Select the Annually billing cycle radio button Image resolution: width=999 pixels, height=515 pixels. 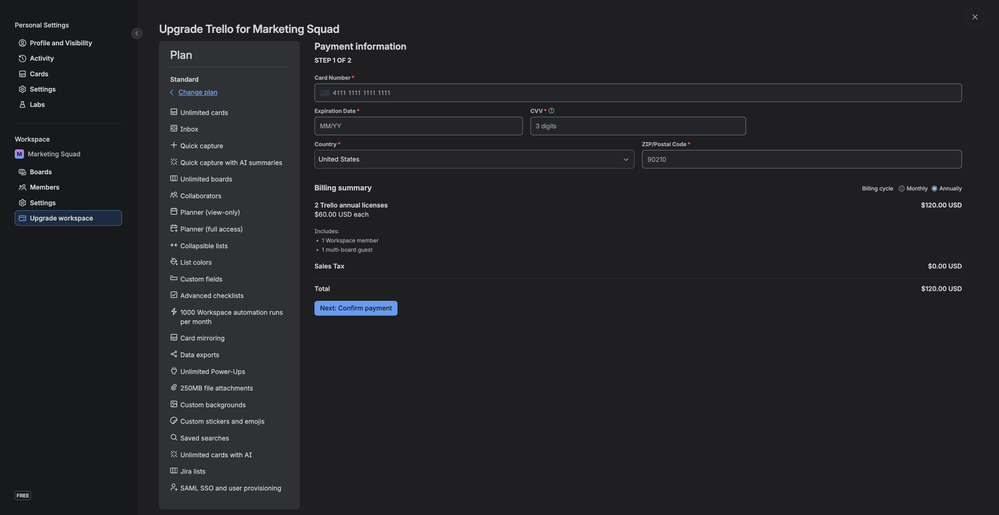(934, 189)
